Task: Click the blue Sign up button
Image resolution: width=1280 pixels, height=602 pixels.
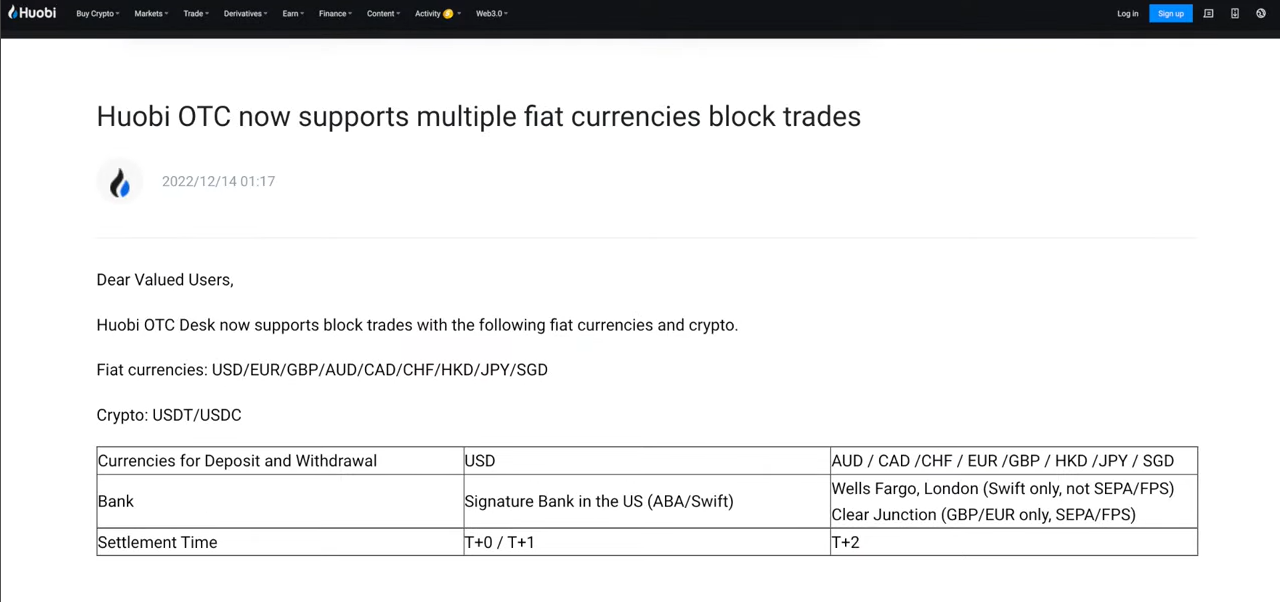Action: [x=1171, y=13]
